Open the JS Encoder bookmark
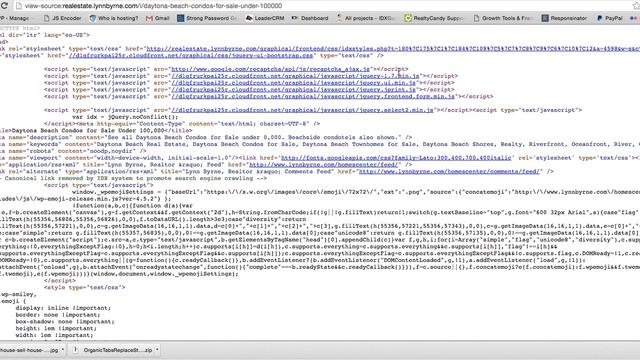Screen dimensions: 640x360 click(x=62, y=18)
